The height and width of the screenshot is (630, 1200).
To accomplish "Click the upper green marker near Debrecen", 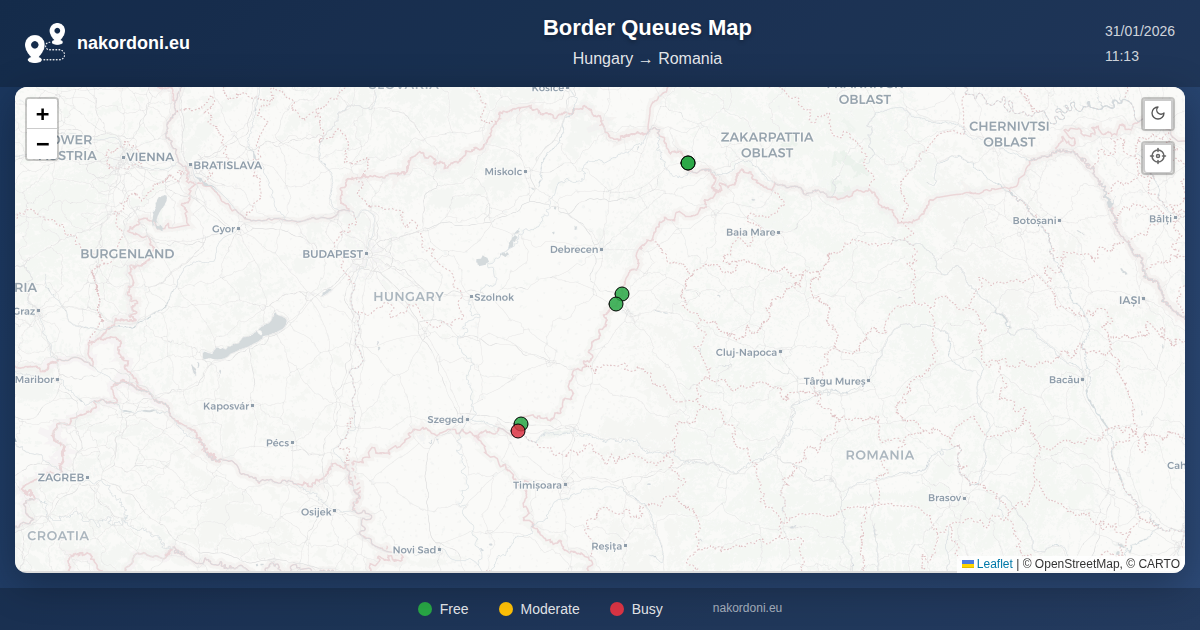I will click(622, 293).
